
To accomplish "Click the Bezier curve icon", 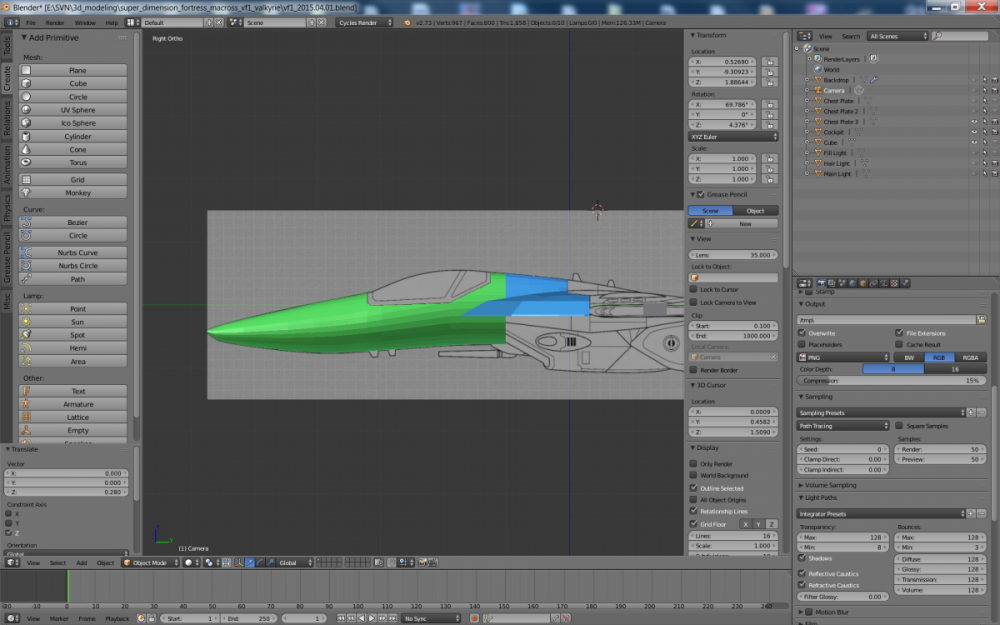I will coord(26,222).
